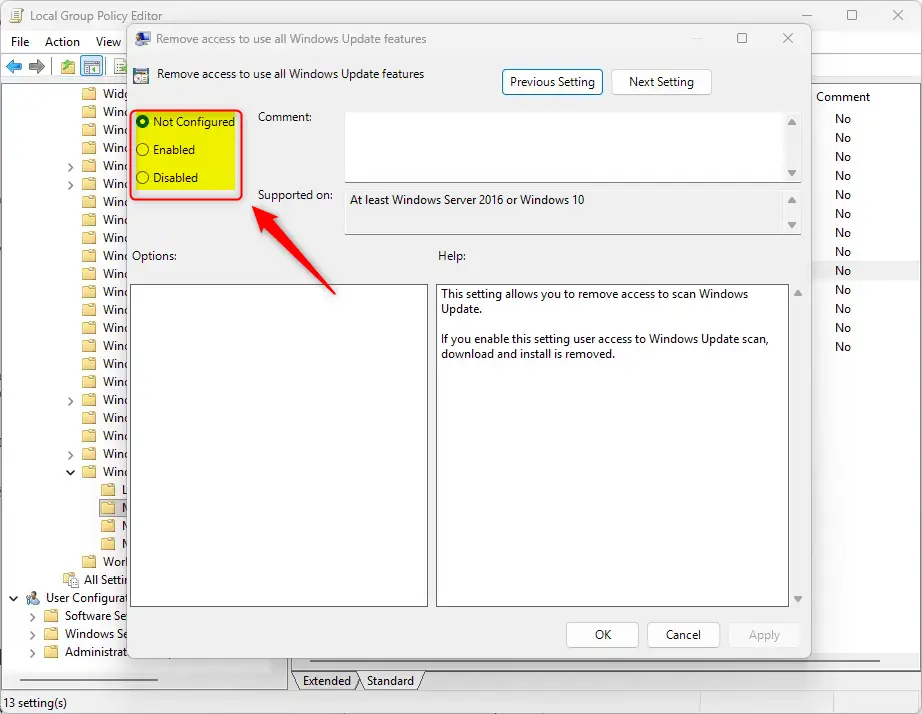
Task: Click the Cancel button
Action: [x=683, y=635]
